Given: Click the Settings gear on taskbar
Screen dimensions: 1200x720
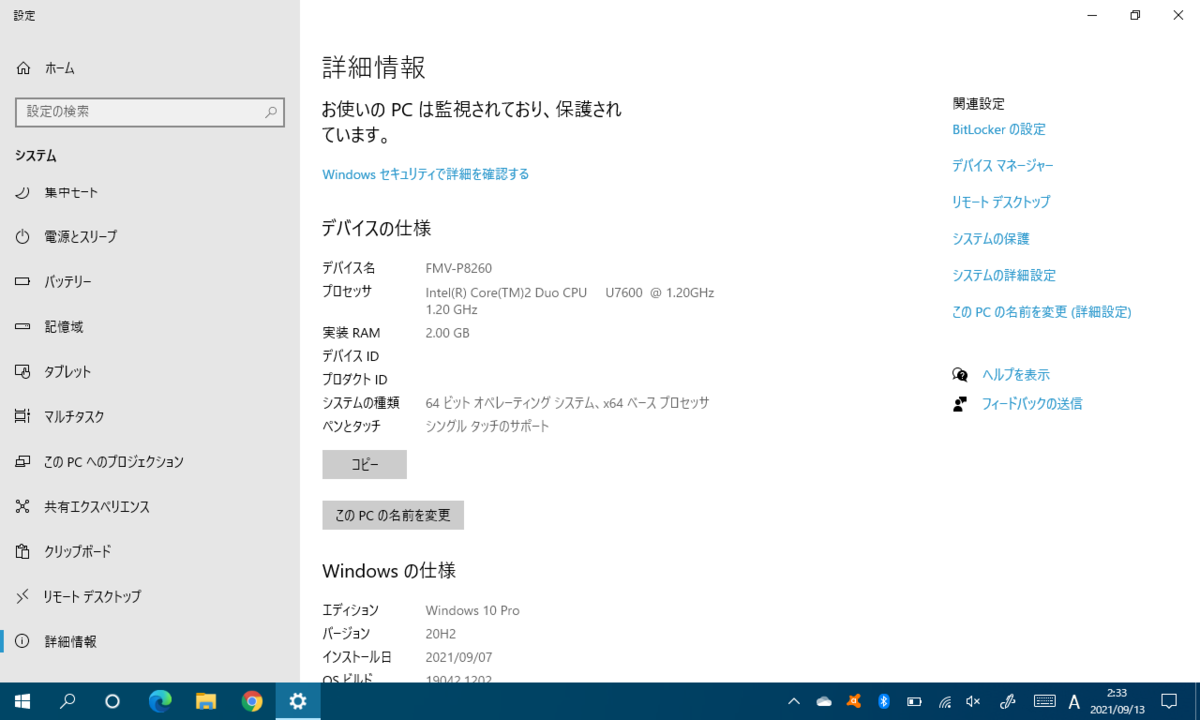Looking at the screenshot, I should click(x=298, y=701).
